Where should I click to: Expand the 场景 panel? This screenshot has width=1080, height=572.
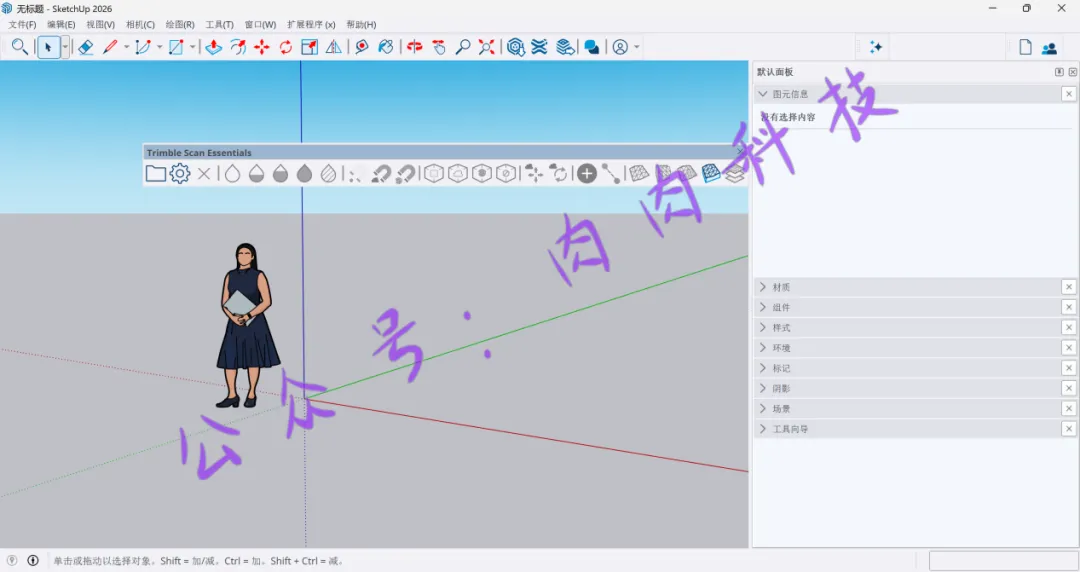coord(762,409)
